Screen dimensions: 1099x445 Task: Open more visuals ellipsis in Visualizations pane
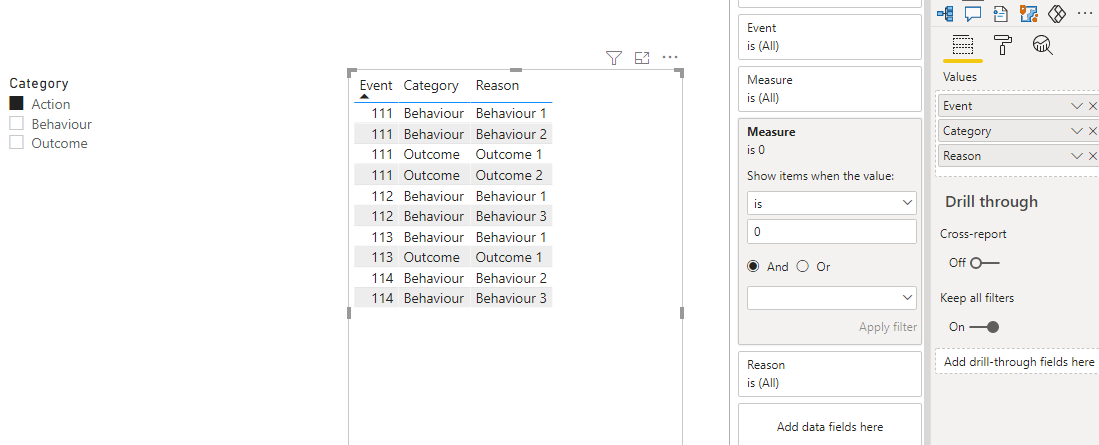tap(1084, 13)
